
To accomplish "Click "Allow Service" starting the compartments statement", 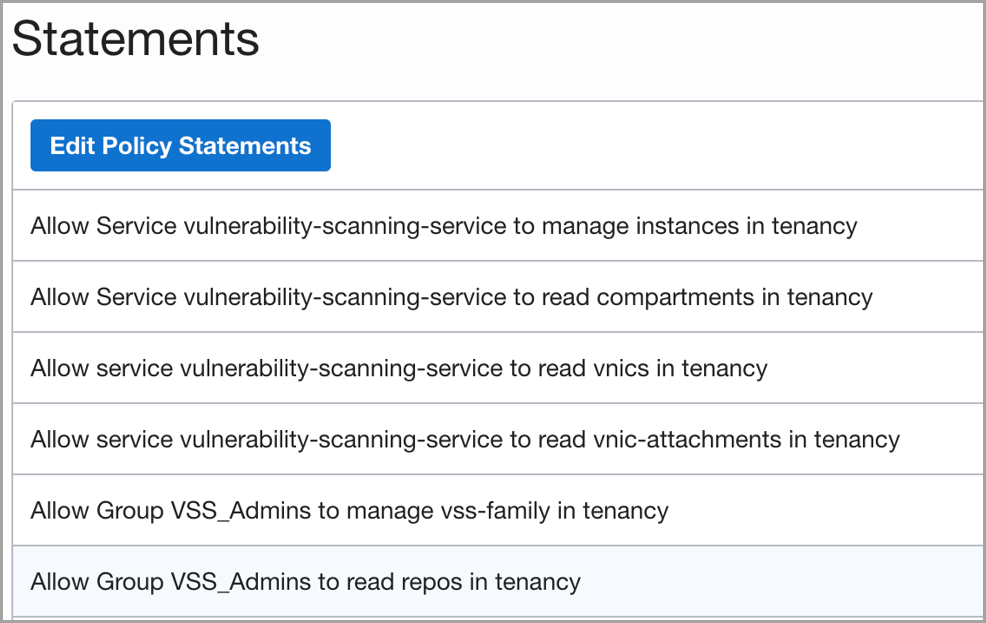I will tap(104, 297).
